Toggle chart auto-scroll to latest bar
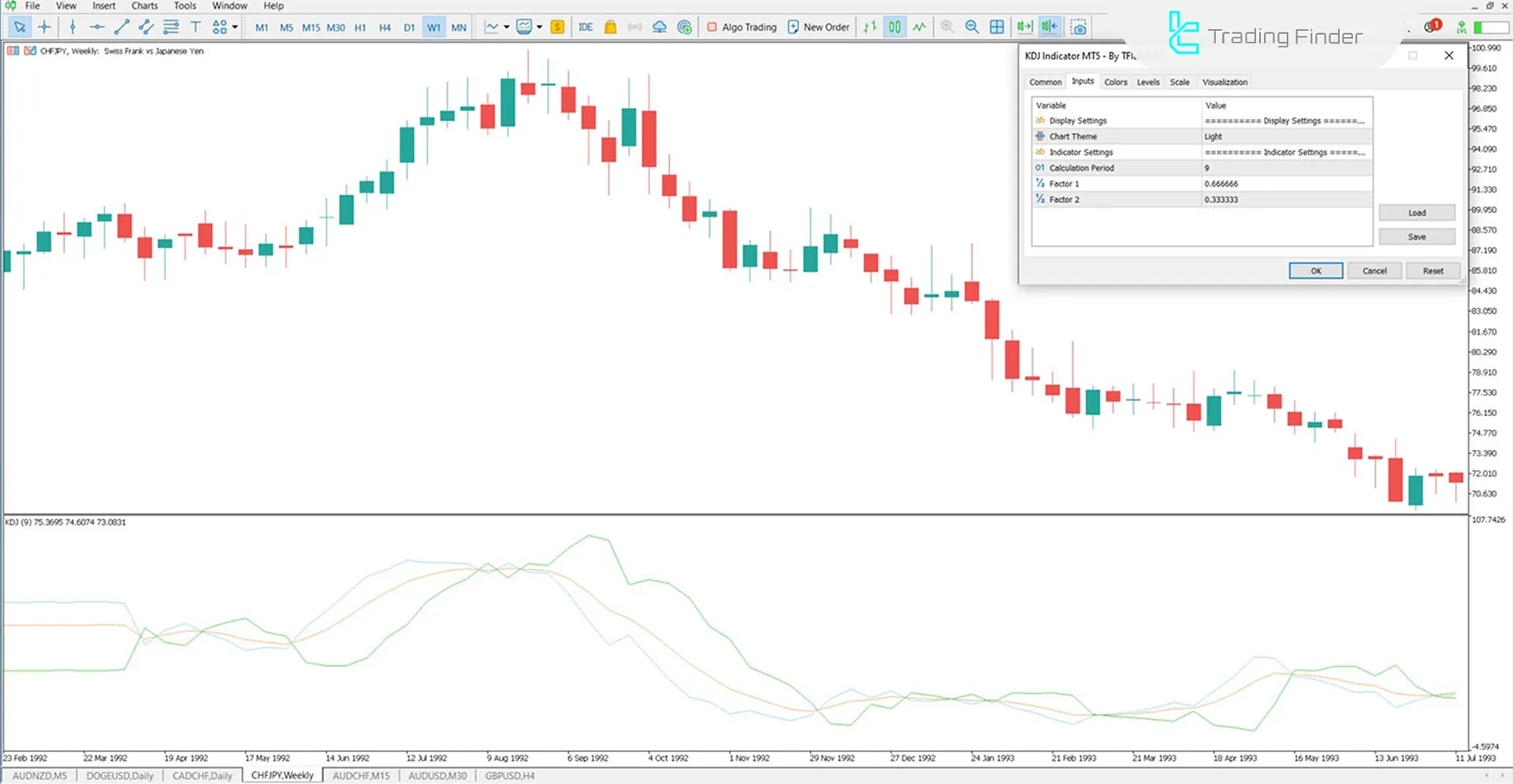 (x=1024, y=27)
